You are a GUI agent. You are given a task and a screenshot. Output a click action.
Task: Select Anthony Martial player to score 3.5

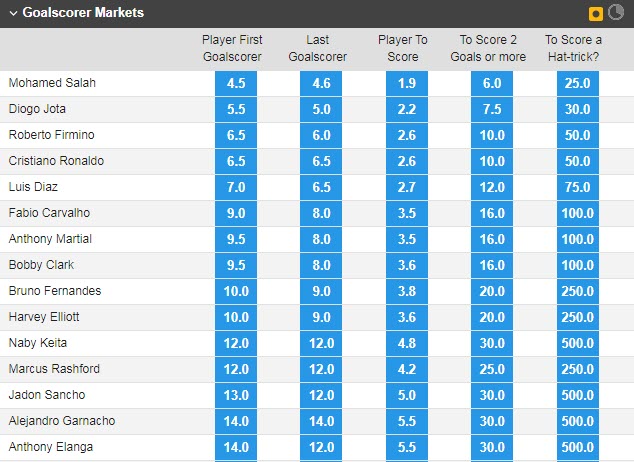(x=407, y=239)
